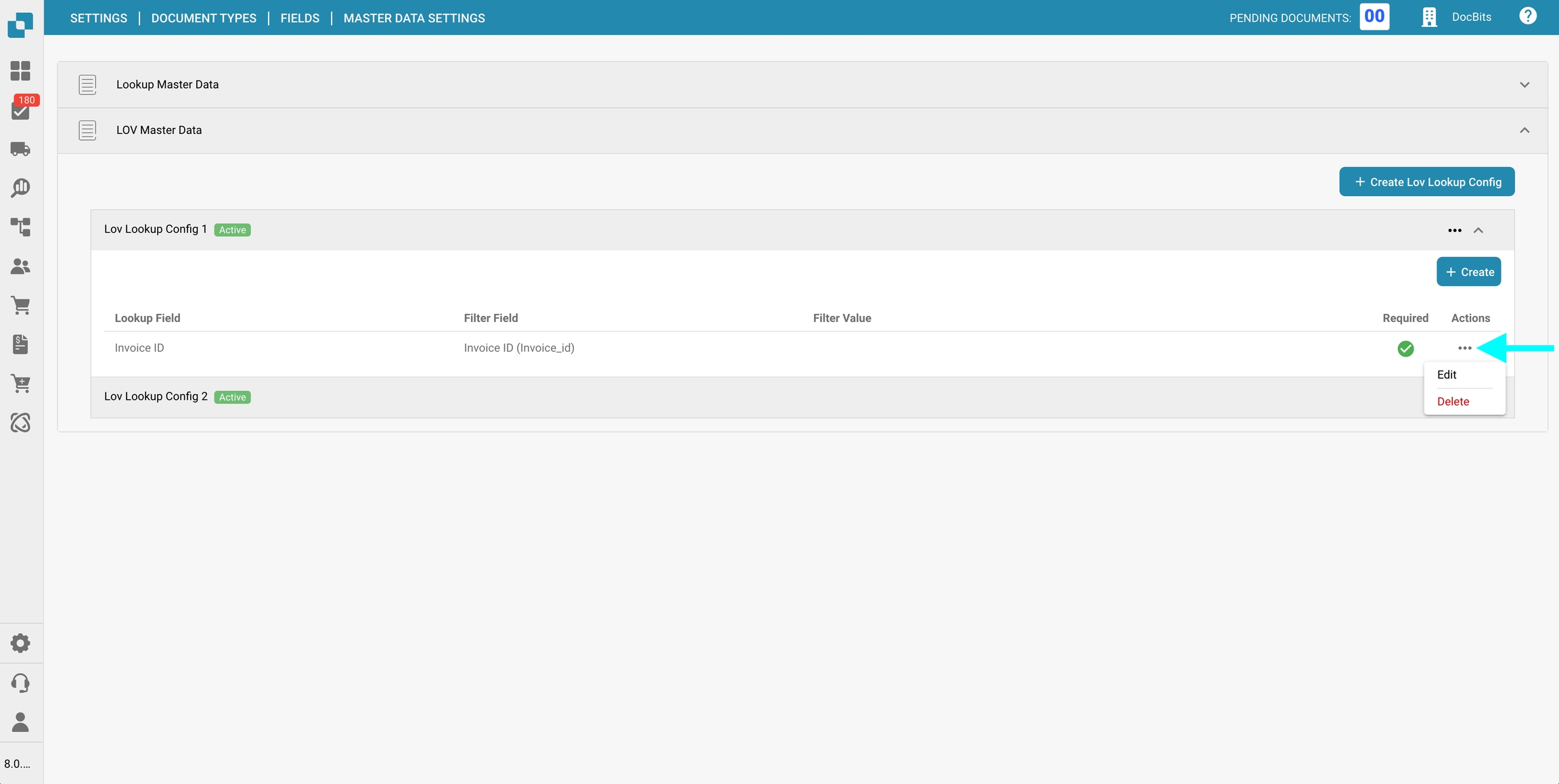Viewport: 1559px width, 784px height.
Task: Click the delivery truck sidebar icon
Action: 20,149
